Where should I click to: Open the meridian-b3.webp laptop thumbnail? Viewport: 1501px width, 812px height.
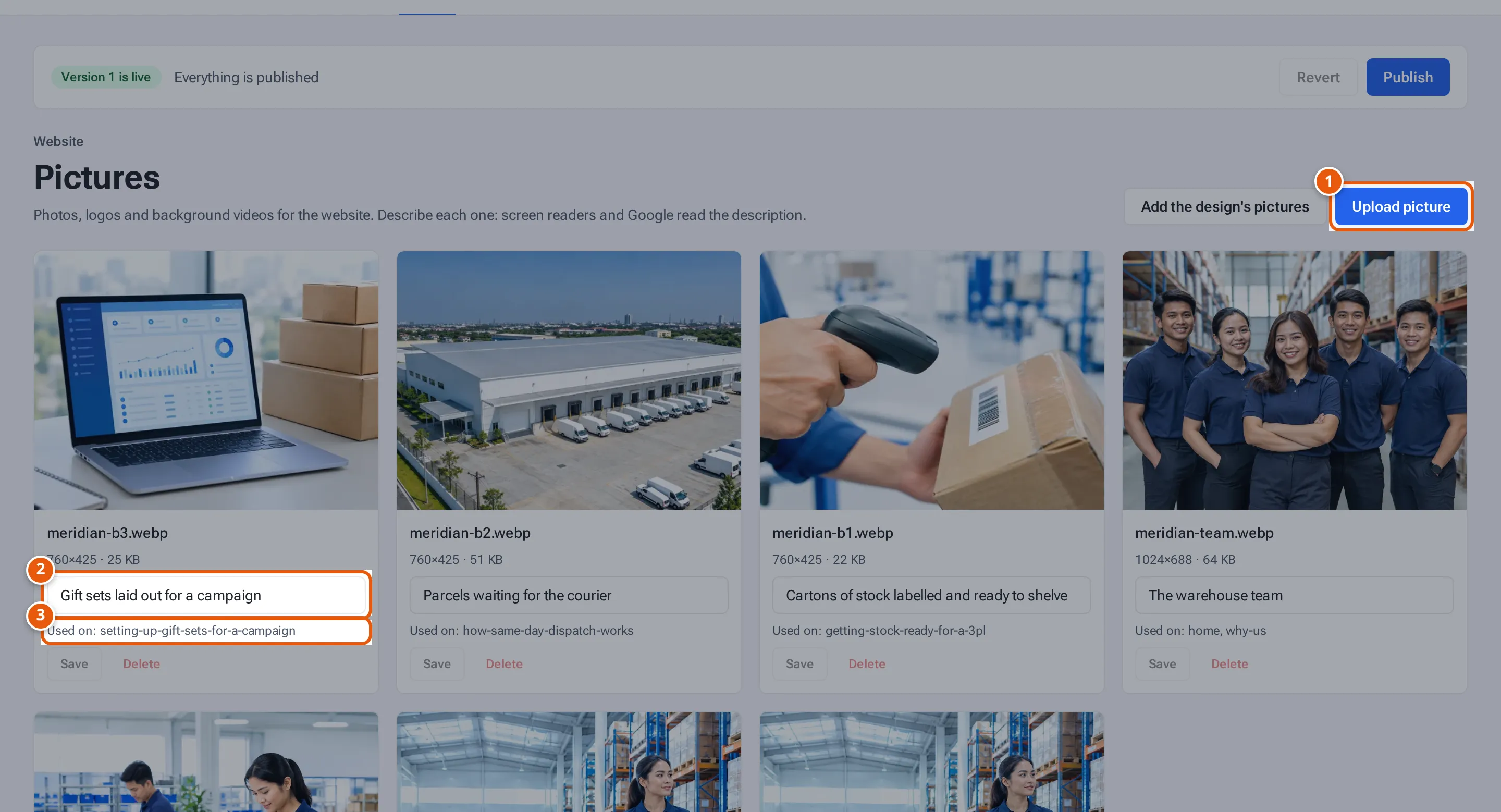(x=206, y=380)
